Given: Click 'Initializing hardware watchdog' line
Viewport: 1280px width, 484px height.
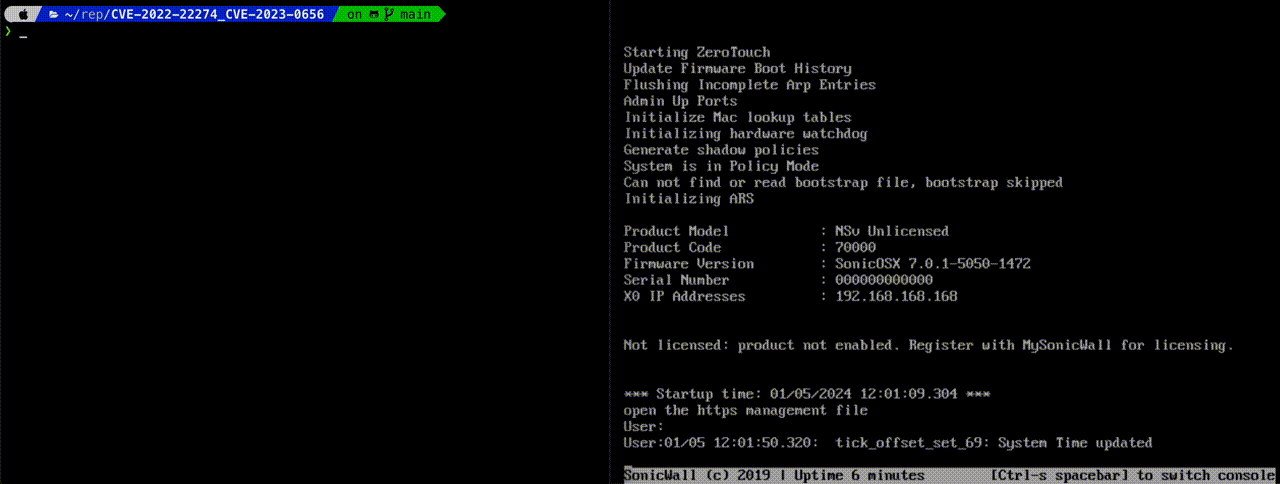Looking at the screenshot, I should point(746,134).
